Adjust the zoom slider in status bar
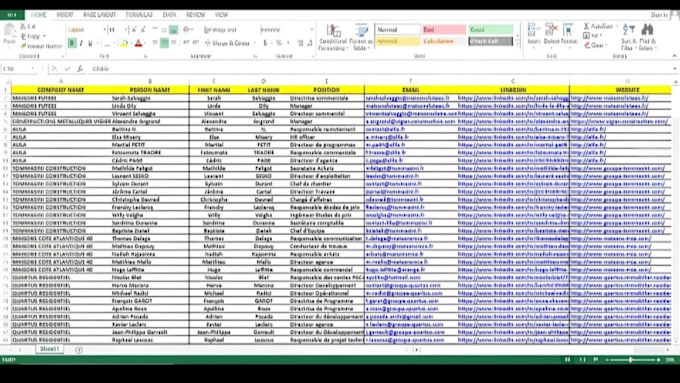680x383 pixels. (631, 360)
